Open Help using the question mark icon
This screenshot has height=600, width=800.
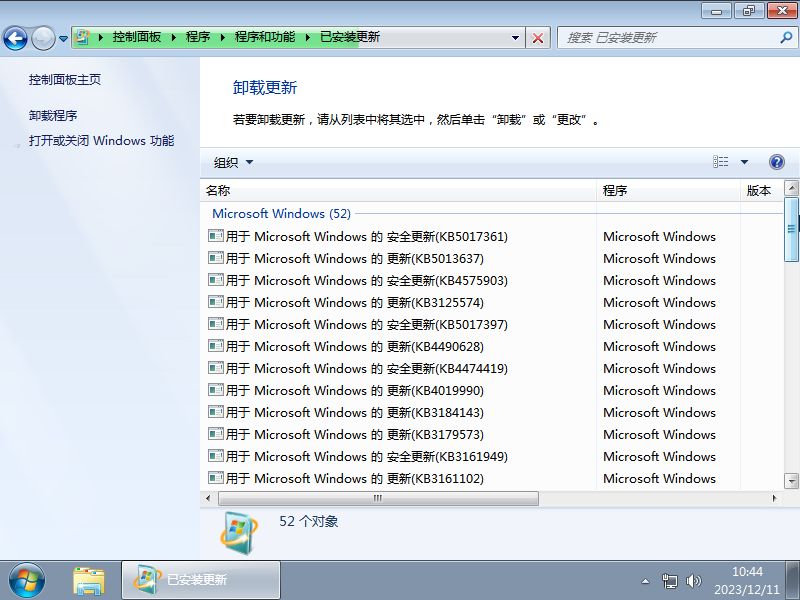pyautogui.click(x=777, y=162)
